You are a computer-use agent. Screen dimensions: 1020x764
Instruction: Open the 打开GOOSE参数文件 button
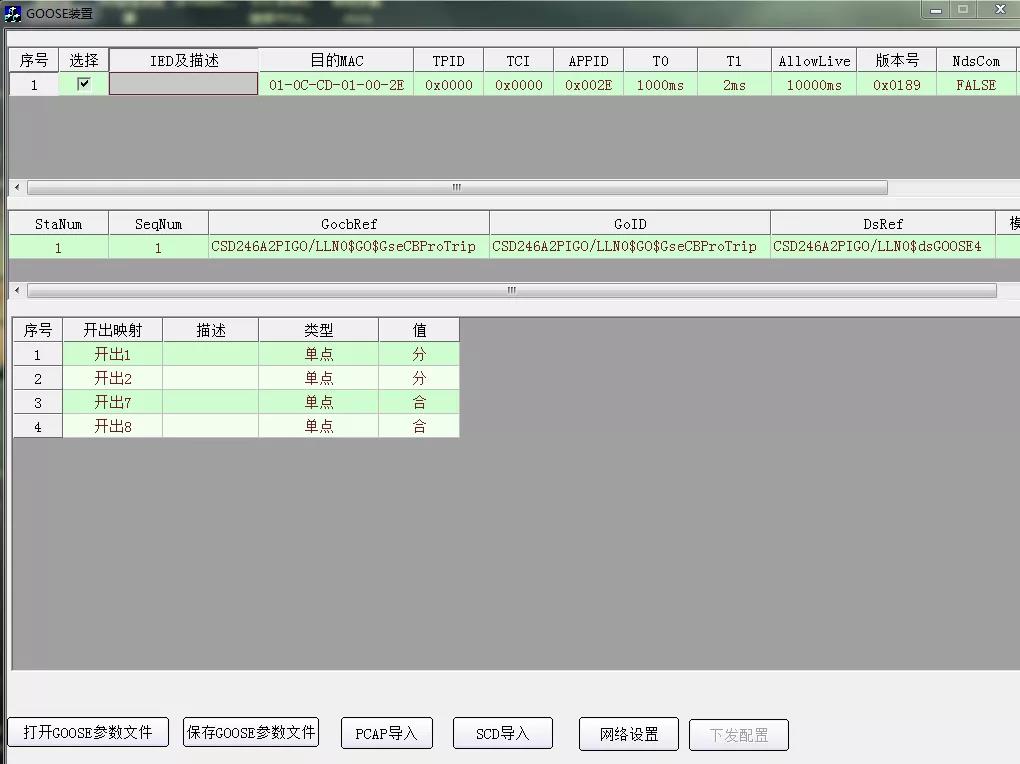88,733
